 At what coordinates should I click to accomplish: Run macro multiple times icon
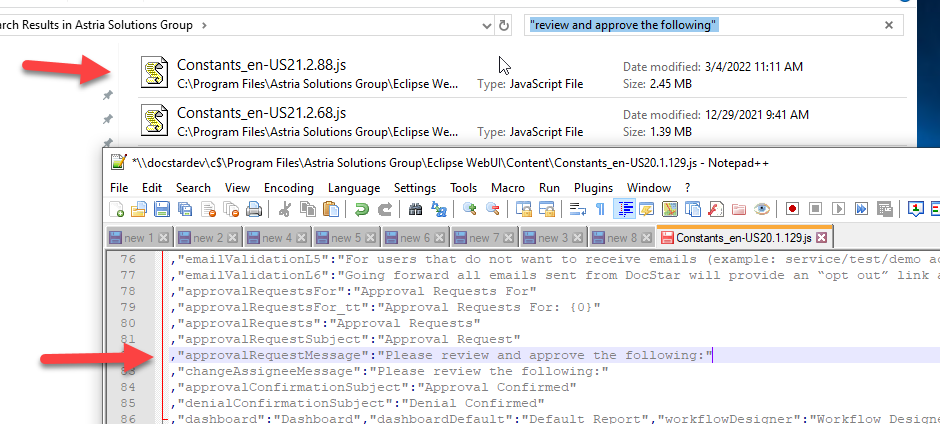point(861,209)
